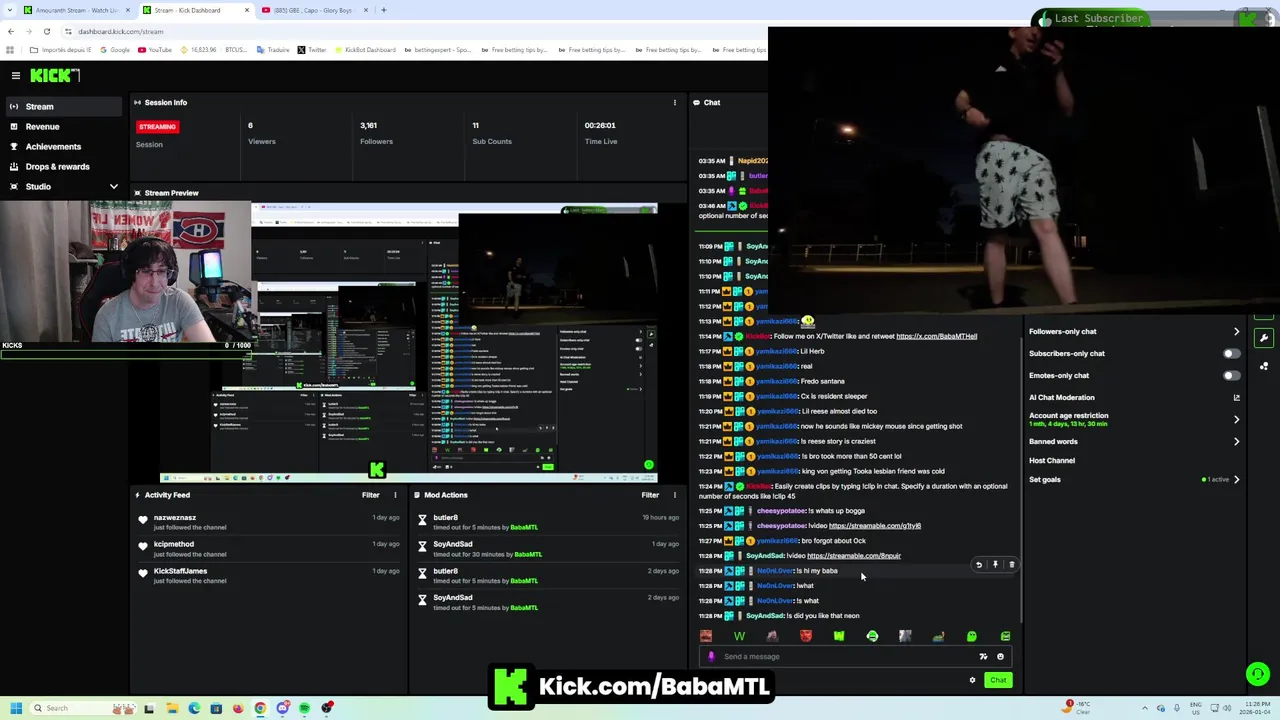This screenshot has height=720, width=1280.
Task: Open Activity Feed Filter dropdown
Action: point(371,495)
